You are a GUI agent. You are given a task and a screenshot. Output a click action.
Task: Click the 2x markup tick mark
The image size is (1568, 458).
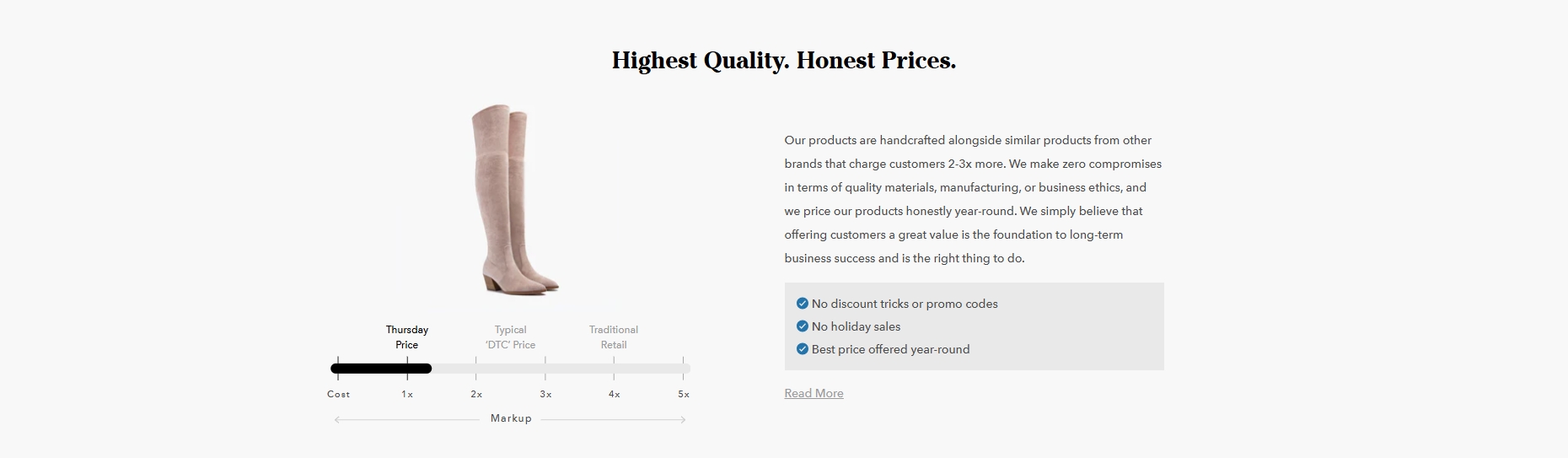click(476, 369)
